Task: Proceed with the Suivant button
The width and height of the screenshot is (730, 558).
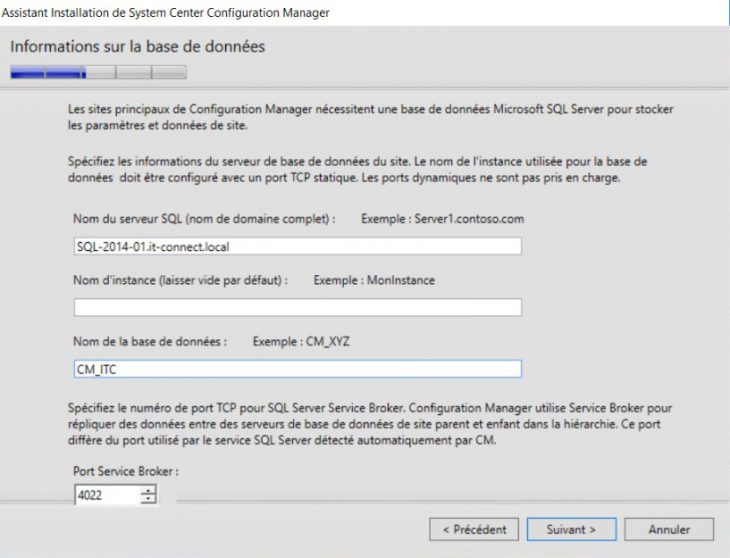Action: point(571,529)
